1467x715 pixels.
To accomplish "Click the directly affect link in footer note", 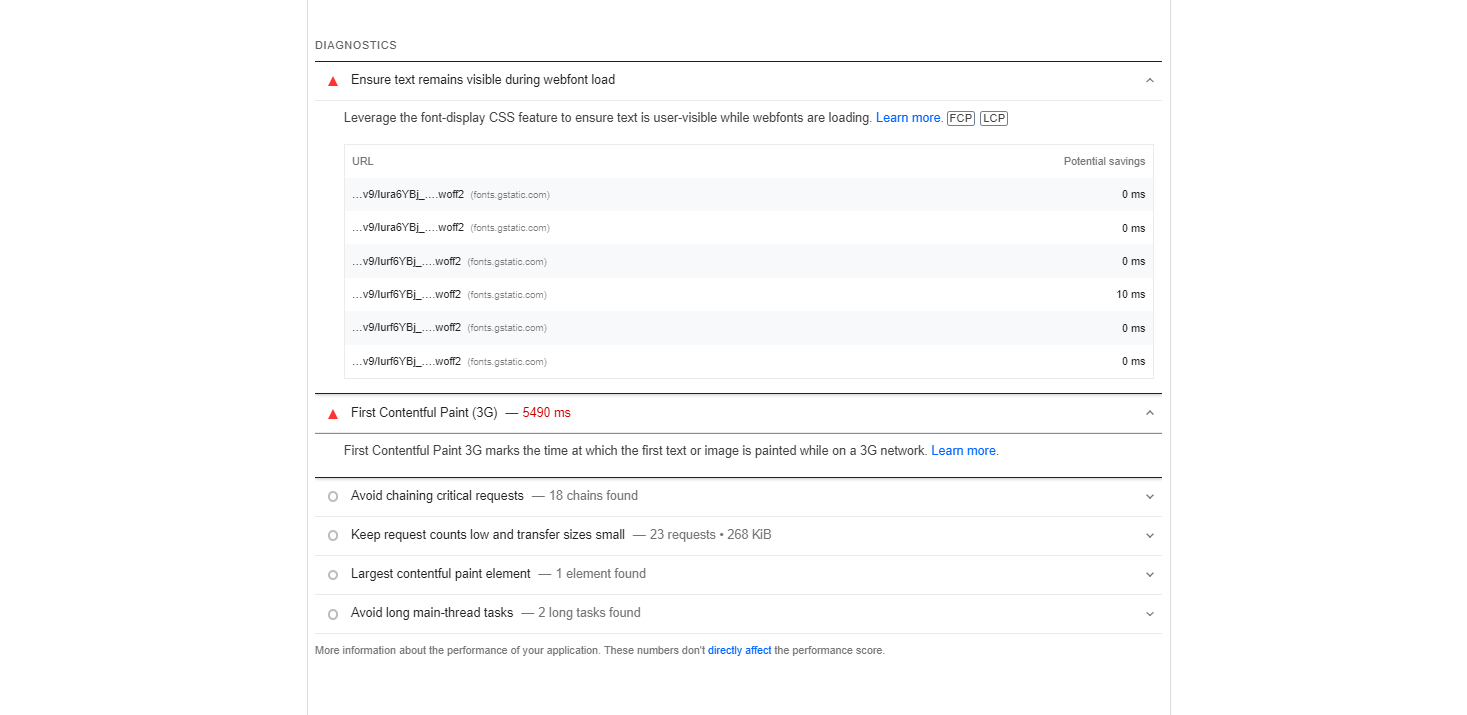I will pos(739,650).
